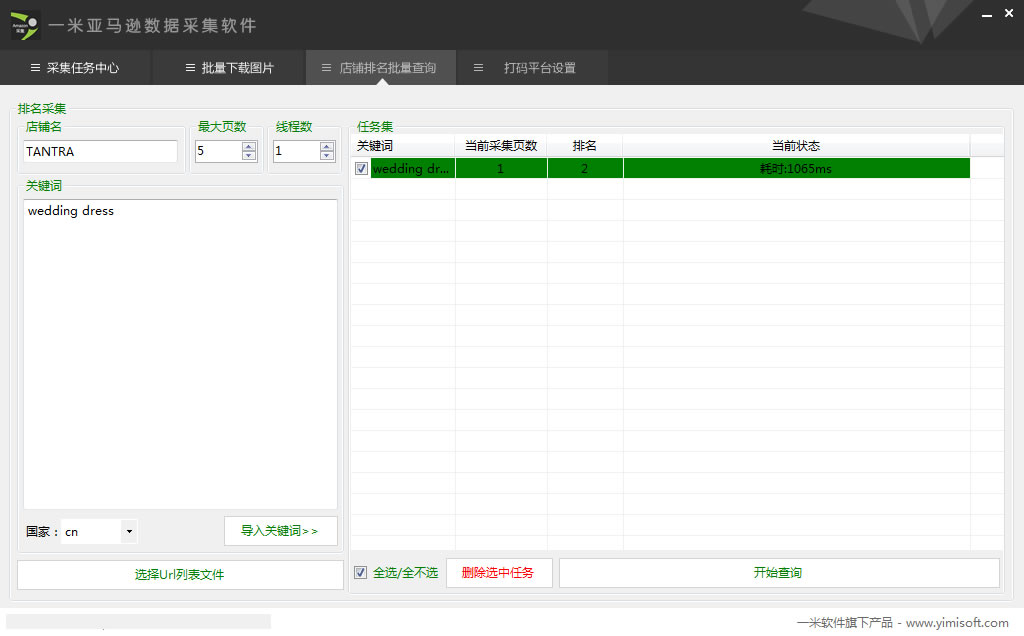Open the www.yimisoft.com link
This screenshot has width=1024, height=636.
click(957, 622)
